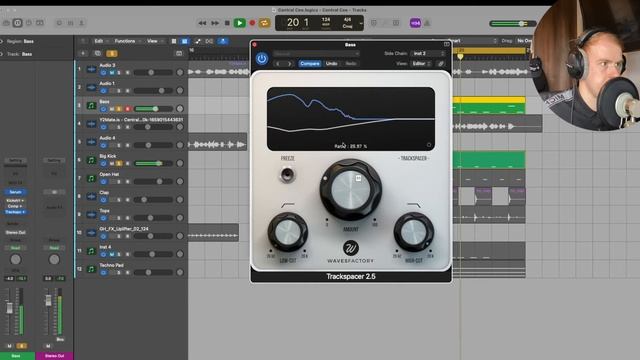The width and height of the screenshot is (640, 360).
Task: Open the Serum instrument slot
Action: tap(16, 192)
